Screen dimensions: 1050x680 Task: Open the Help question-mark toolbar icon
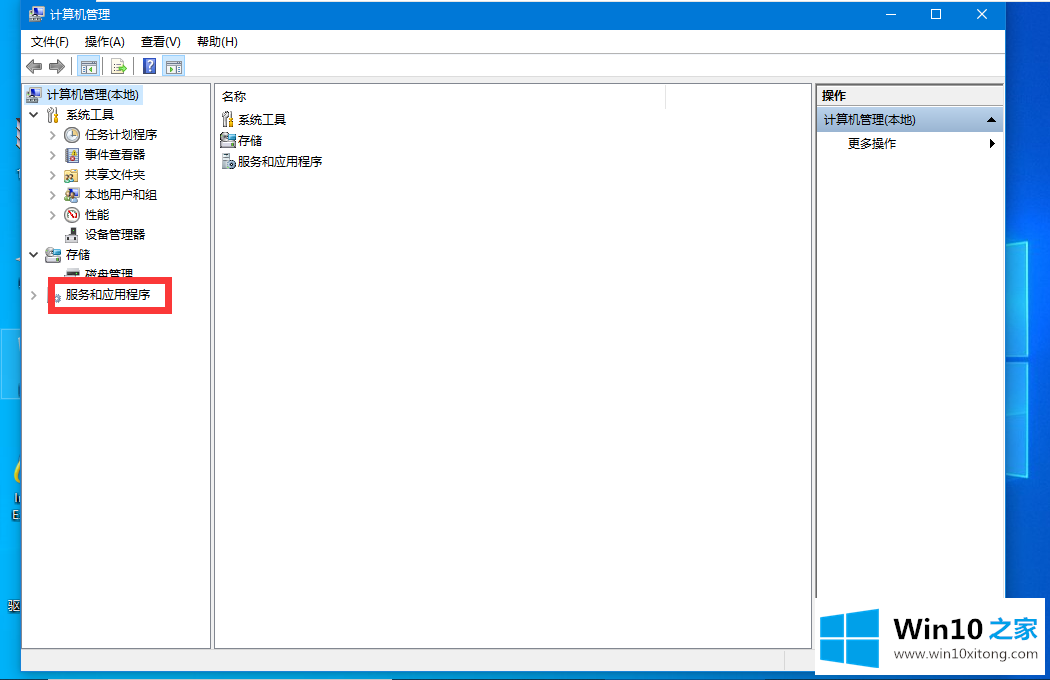[149, 66]
